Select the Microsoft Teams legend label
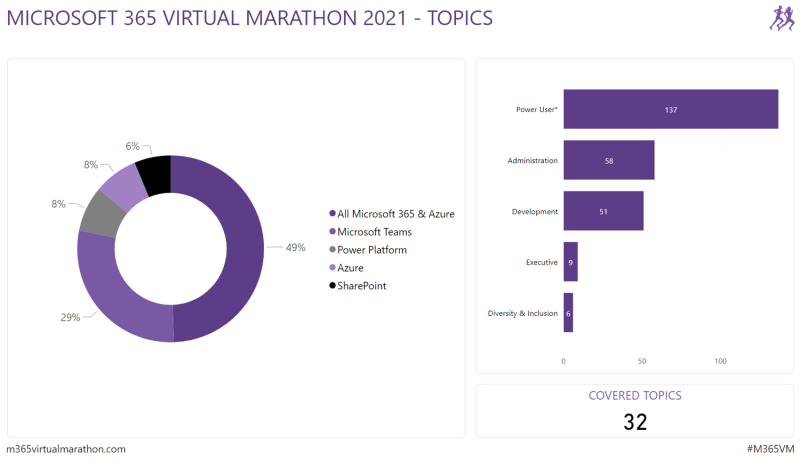The width and height of the screenshot is (800, 462). click(374, 232)
